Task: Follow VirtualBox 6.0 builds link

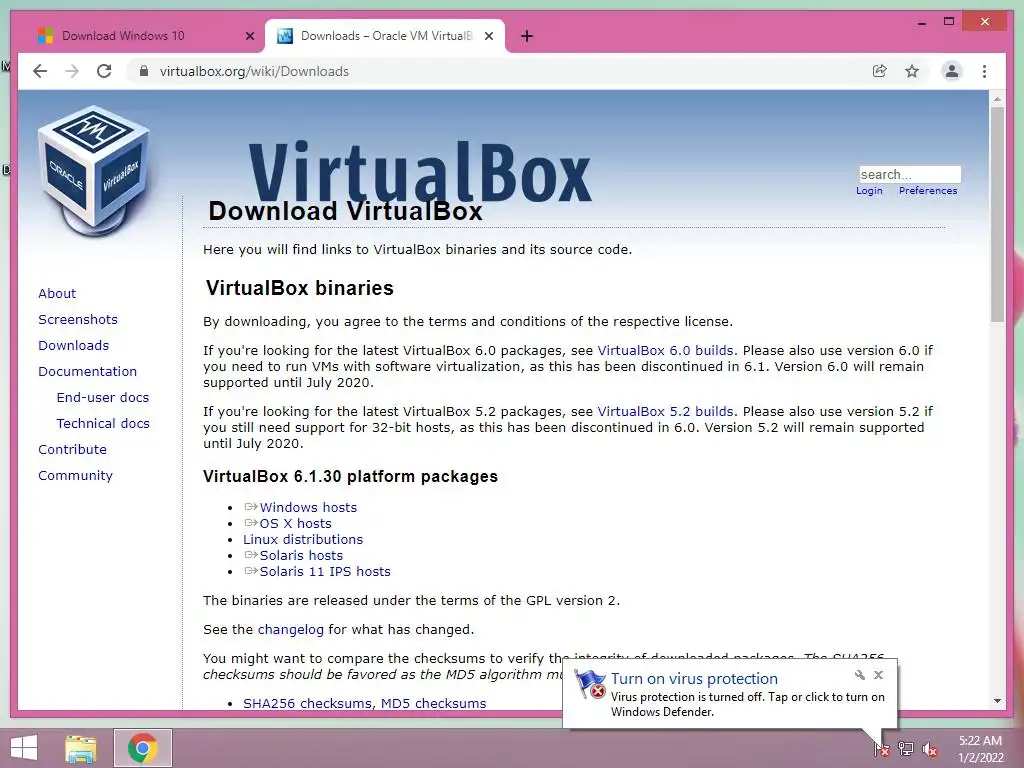Action: (x=665, y=351)
